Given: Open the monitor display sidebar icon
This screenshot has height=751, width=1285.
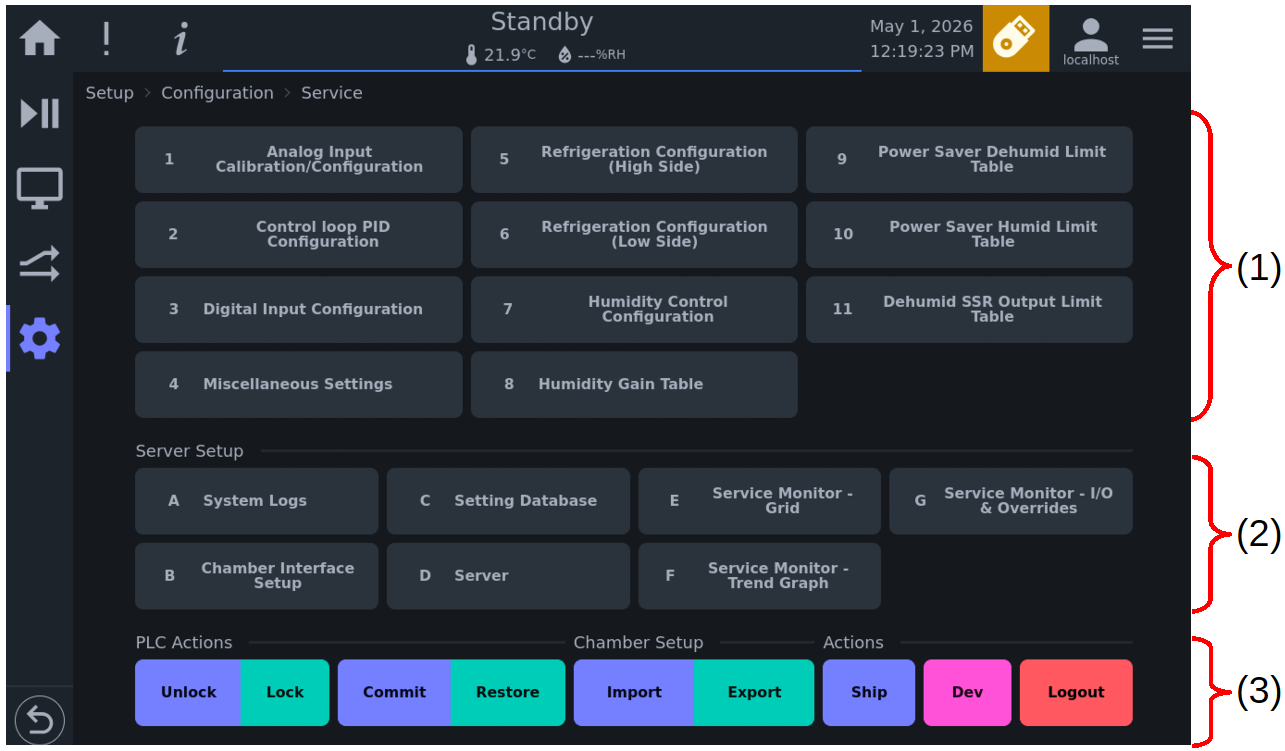Looking at the screenshot, I should point(40,188).
